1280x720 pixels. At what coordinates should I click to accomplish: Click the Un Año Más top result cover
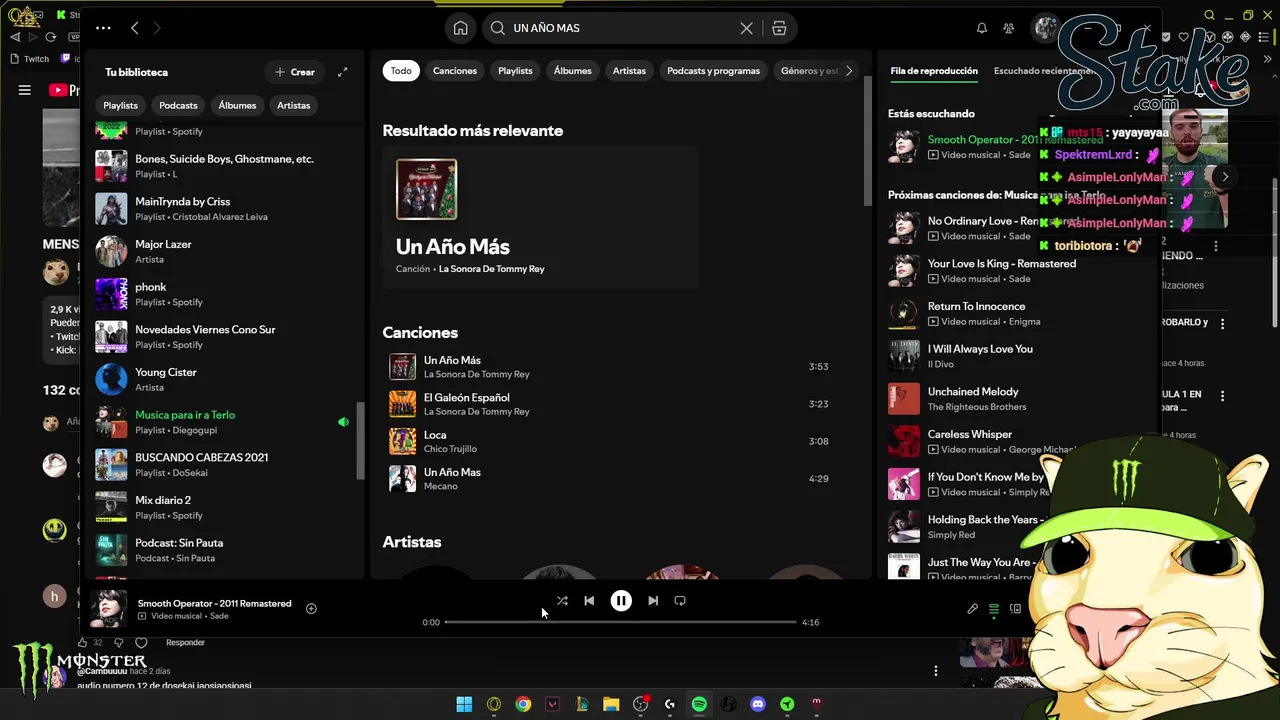click(x=426, y=189)
